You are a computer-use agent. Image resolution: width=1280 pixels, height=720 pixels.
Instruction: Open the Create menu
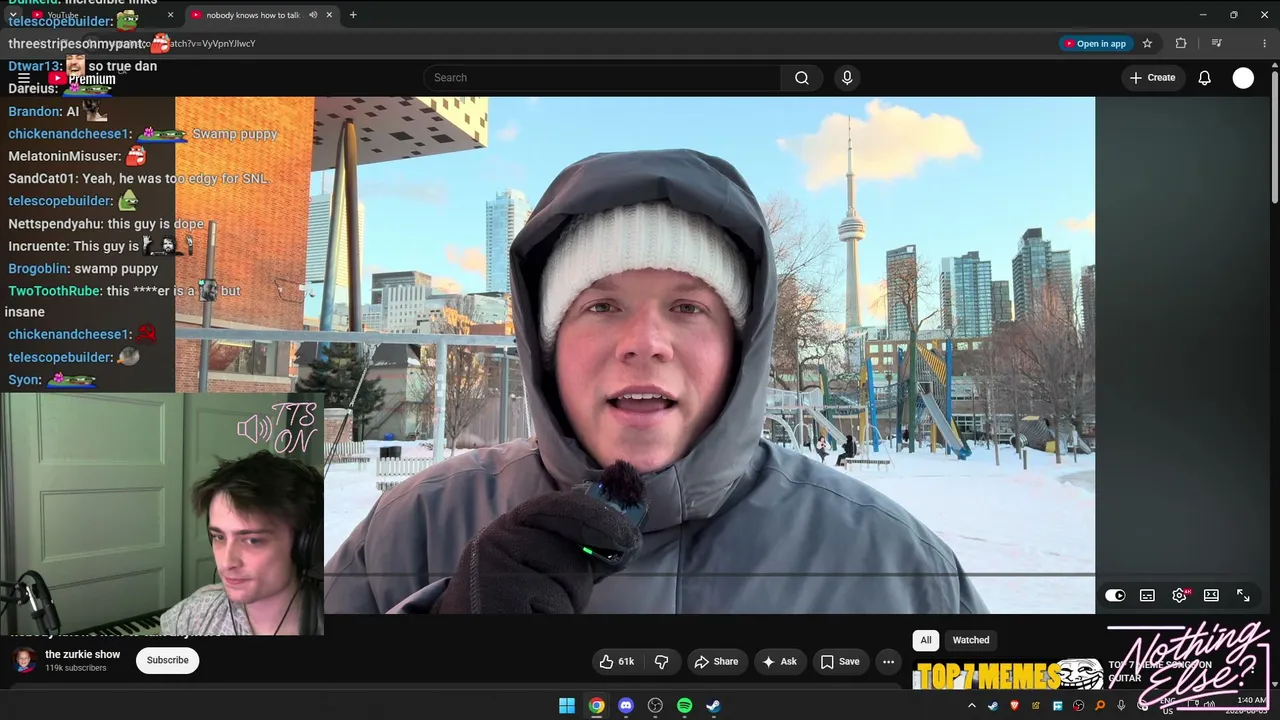tap(1152, 78)
